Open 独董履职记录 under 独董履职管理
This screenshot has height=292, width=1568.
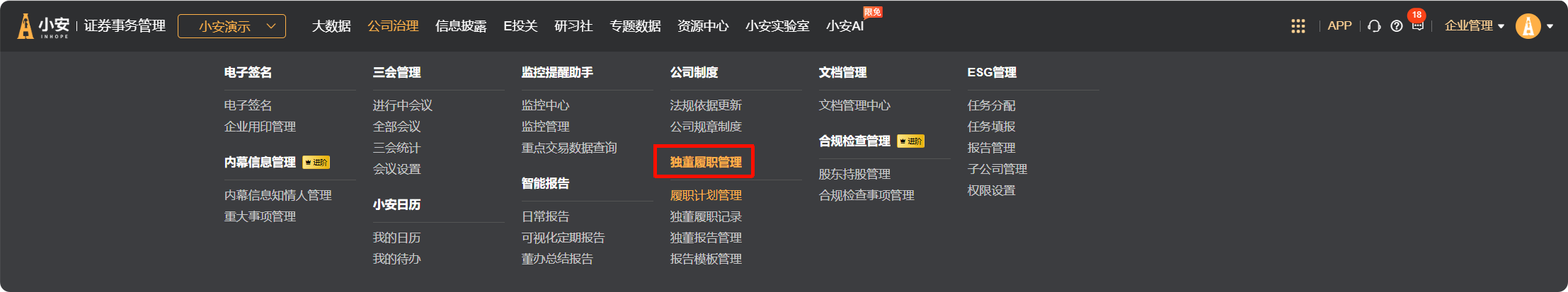706,216
